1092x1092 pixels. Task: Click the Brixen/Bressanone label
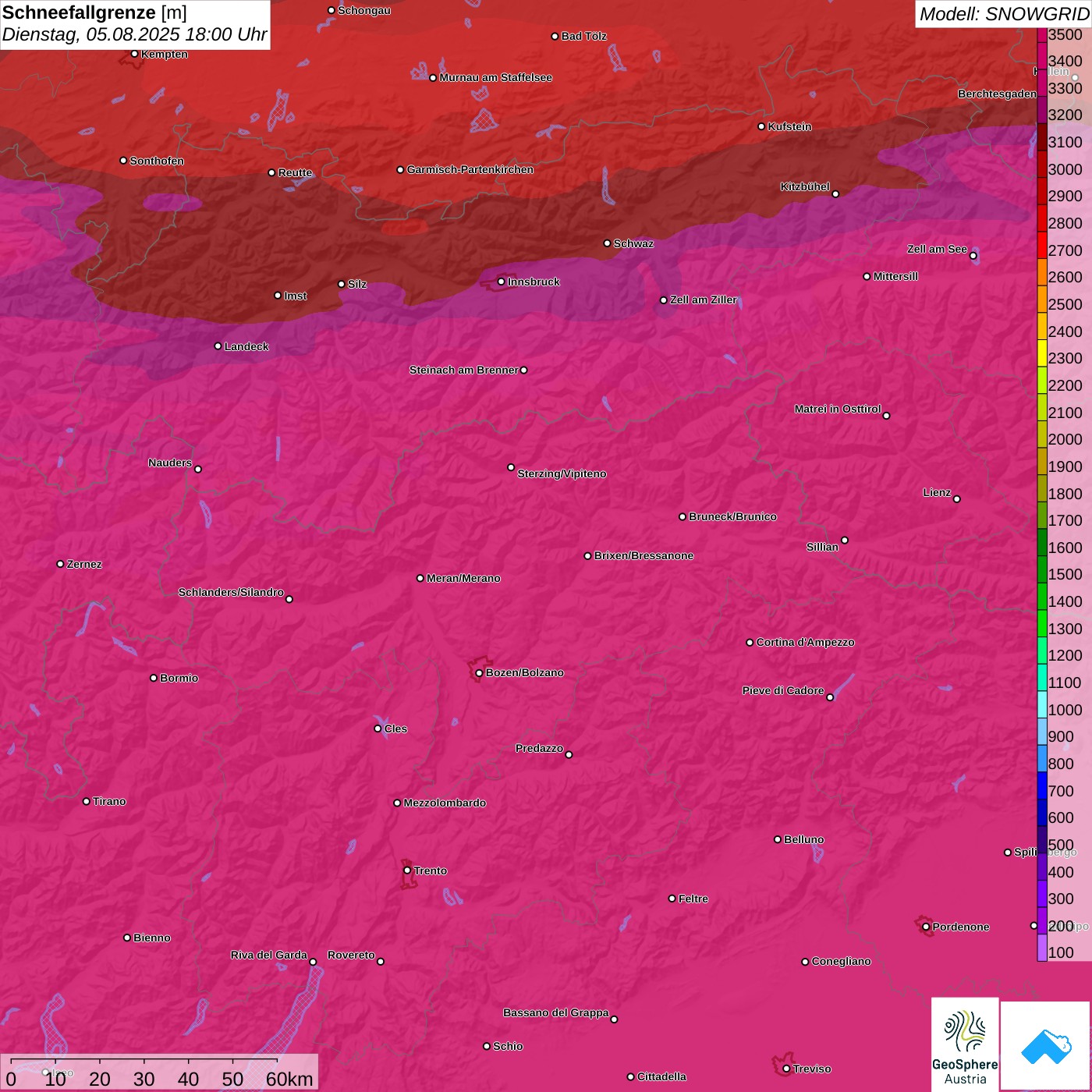(643, 555)
